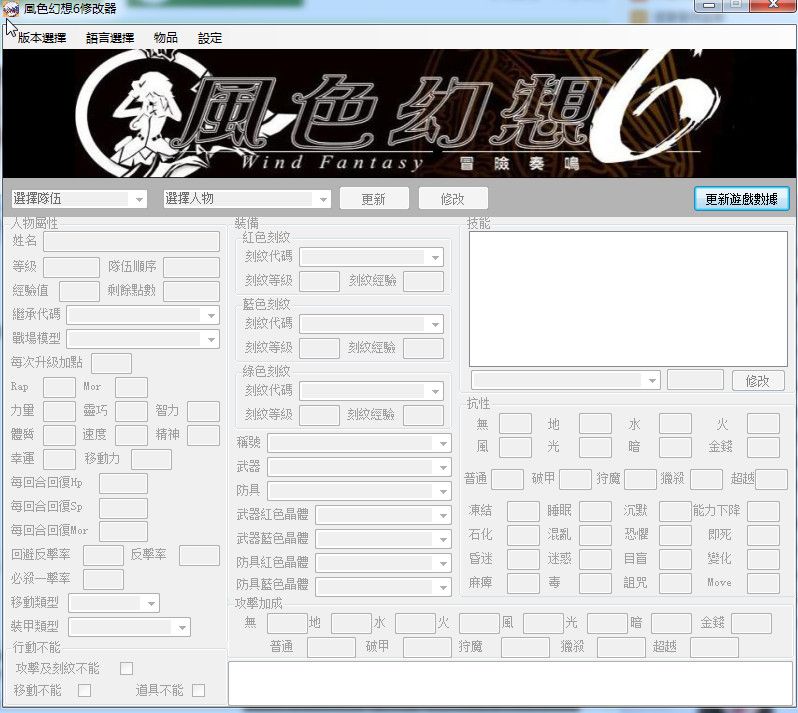Image resolution: width=798 pixels, height=713 pixels.
Task: Click the 紅色刻紋 刻紋等級 input field
Action: pos(320,281)
